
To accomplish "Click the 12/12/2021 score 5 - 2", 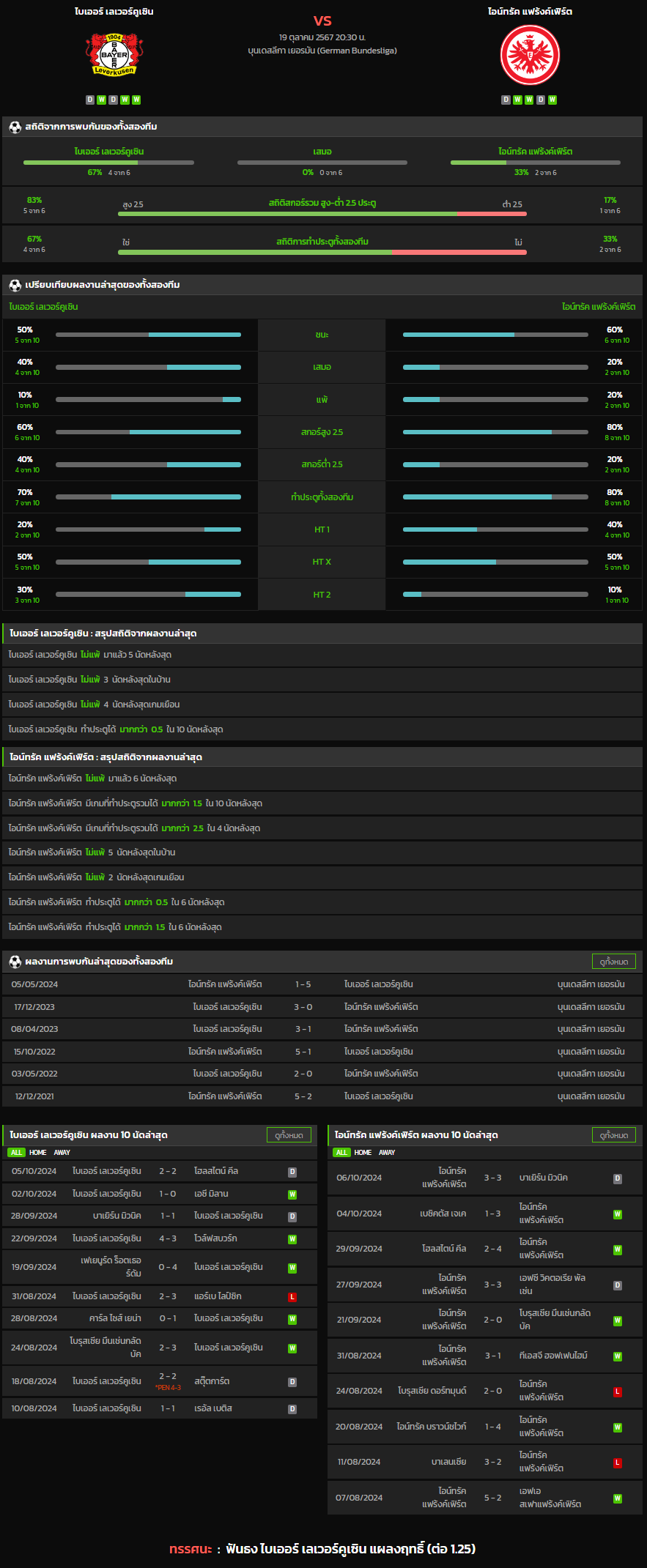I will tap(303, 1097).
